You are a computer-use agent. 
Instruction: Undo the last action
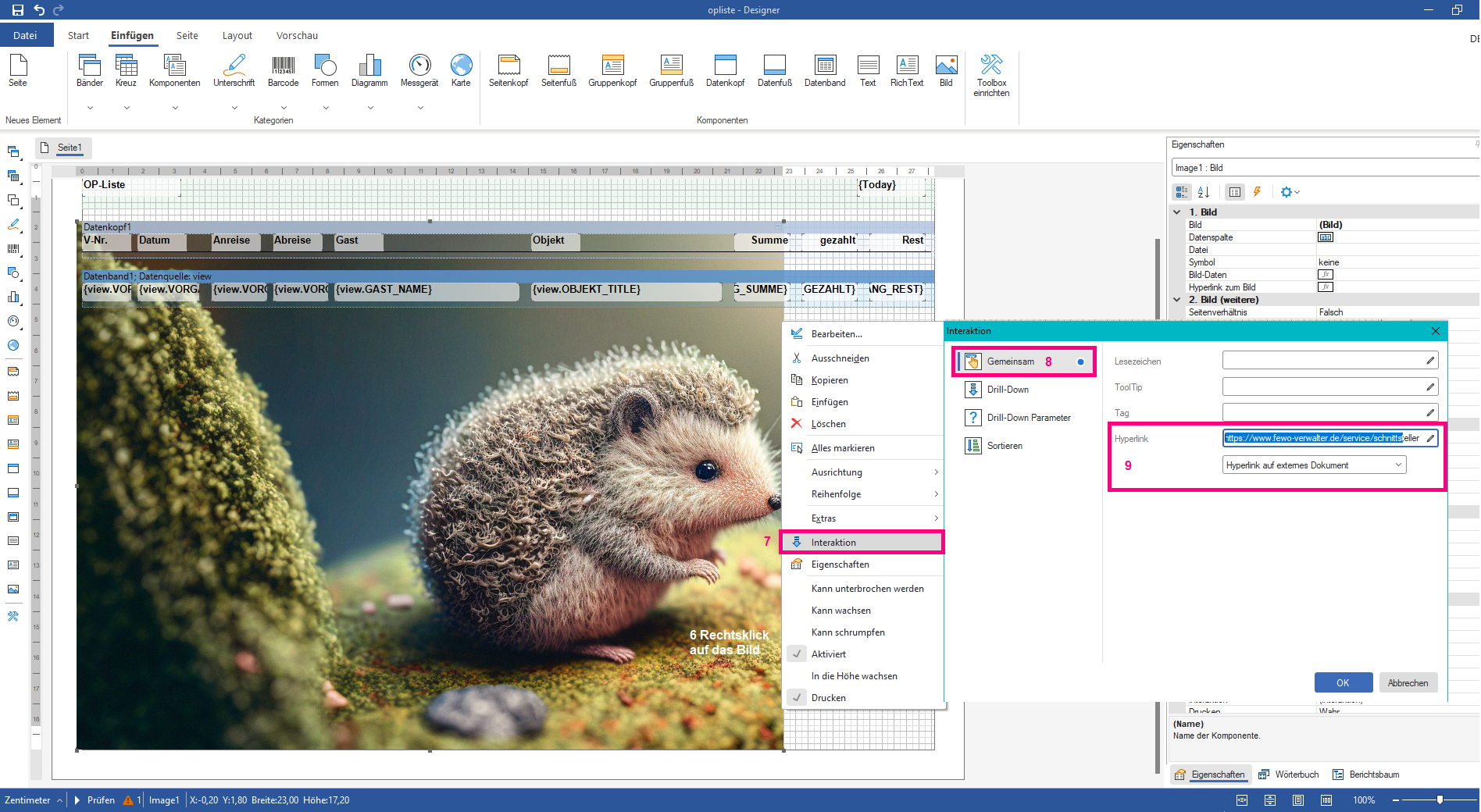pyautogui.click(x=39, y=10)
